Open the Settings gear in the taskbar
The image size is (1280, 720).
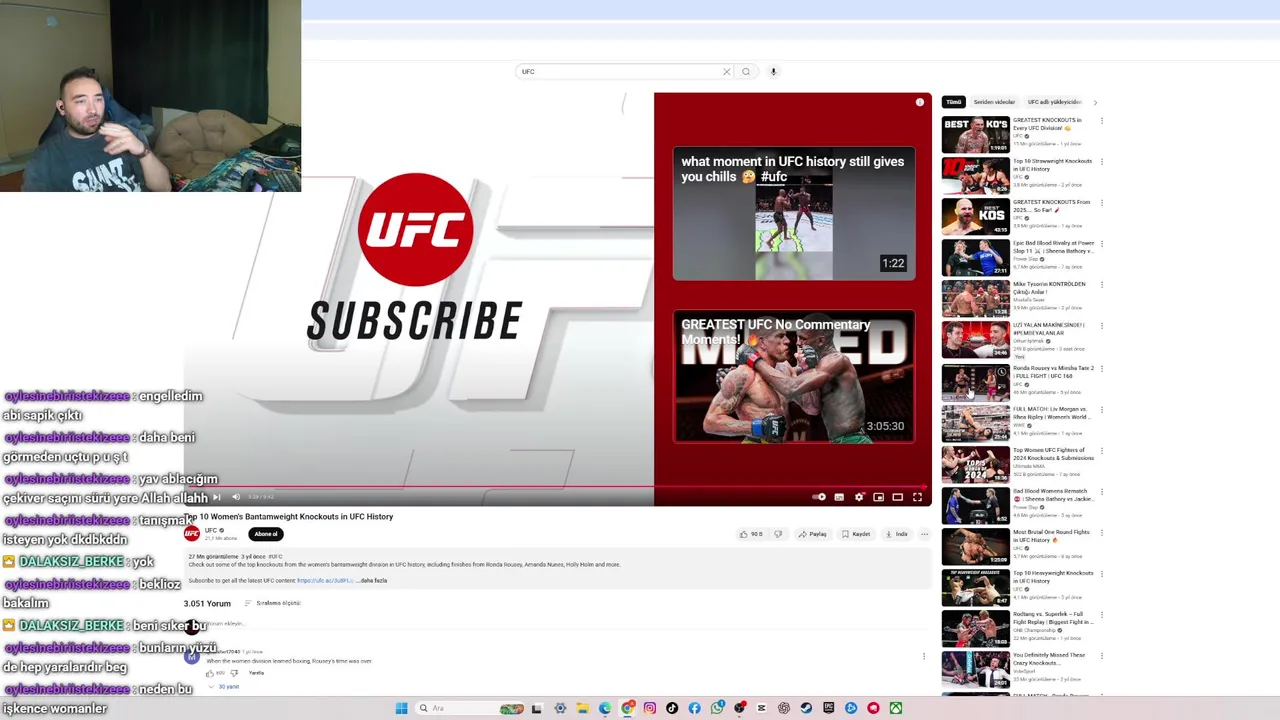pos(560,708)
